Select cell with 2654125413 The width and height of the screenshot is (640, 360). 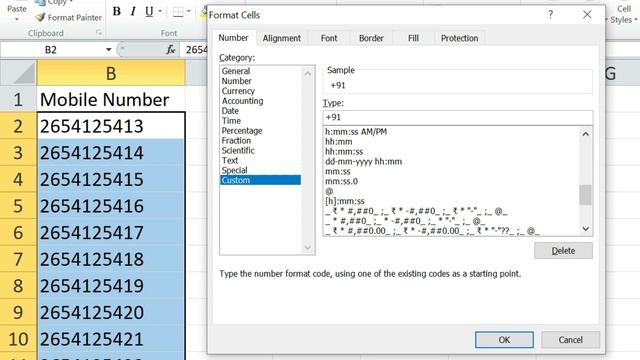coord(111,126)
